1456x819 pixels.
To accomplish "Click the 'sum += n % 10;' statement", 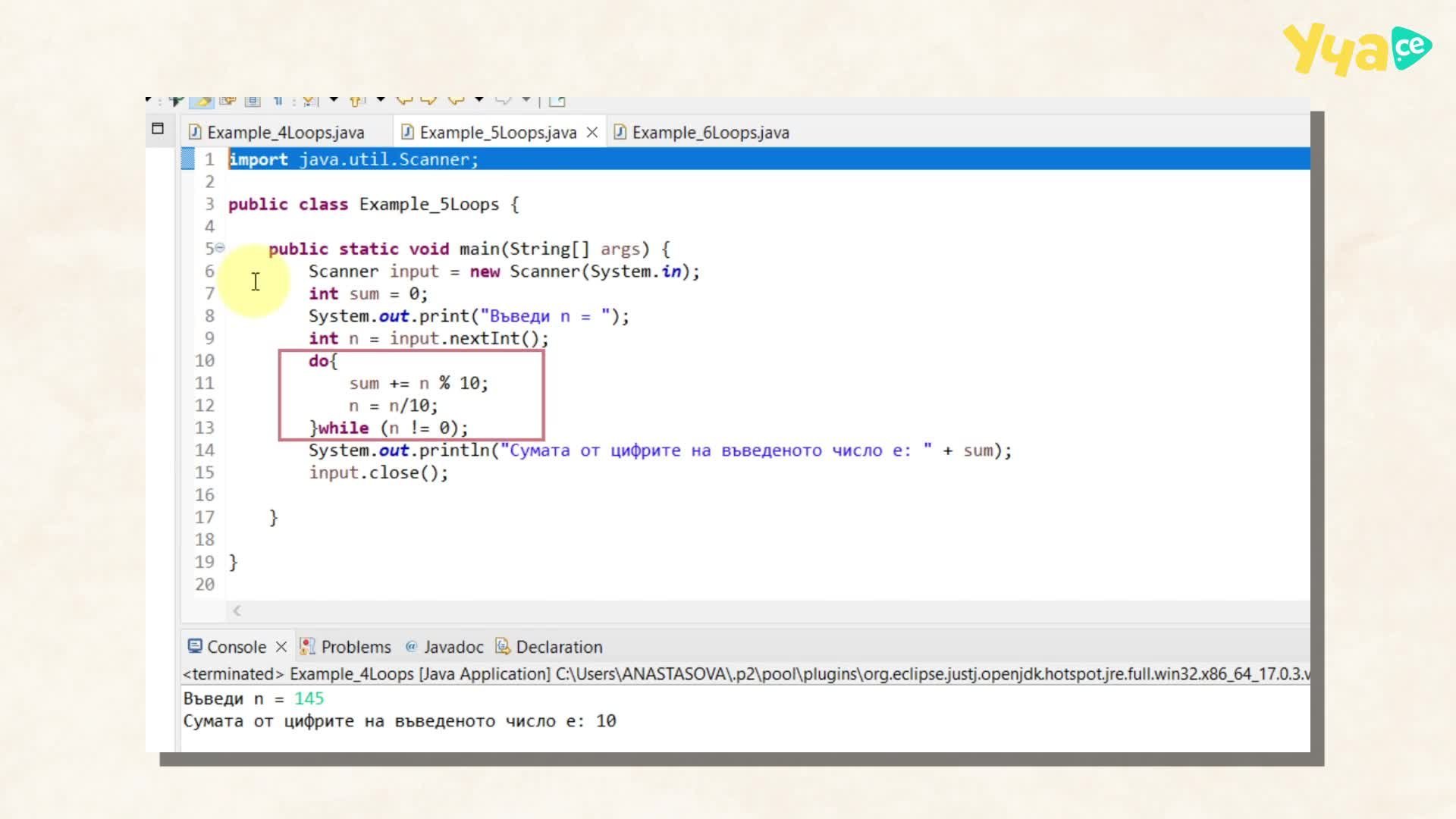I will click(x=419, y=383).
